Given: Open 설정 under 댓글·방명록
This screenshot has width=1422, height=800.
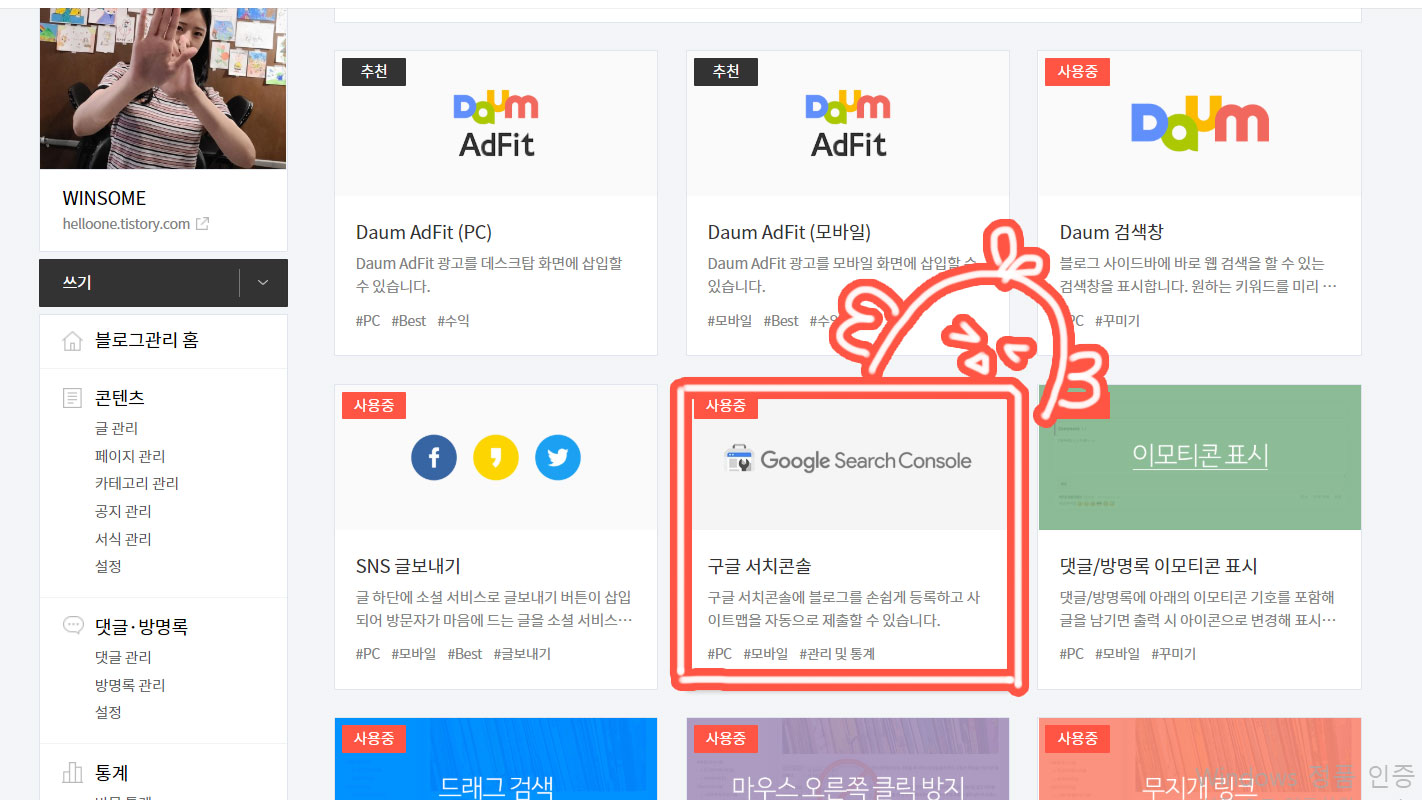Looking at the screenshot, I should click(x=108, y=712).
